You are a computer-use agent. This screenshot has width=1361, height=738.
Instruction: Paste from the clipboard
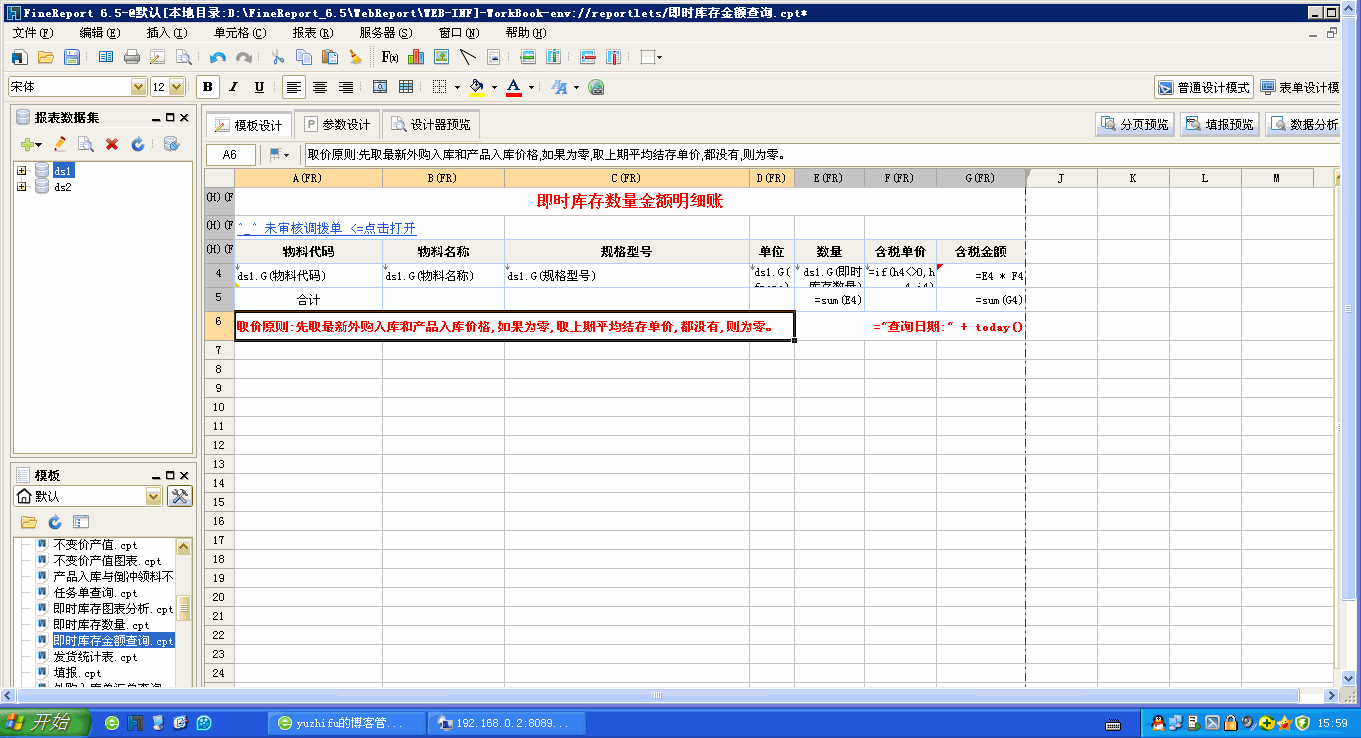(330, 57)
